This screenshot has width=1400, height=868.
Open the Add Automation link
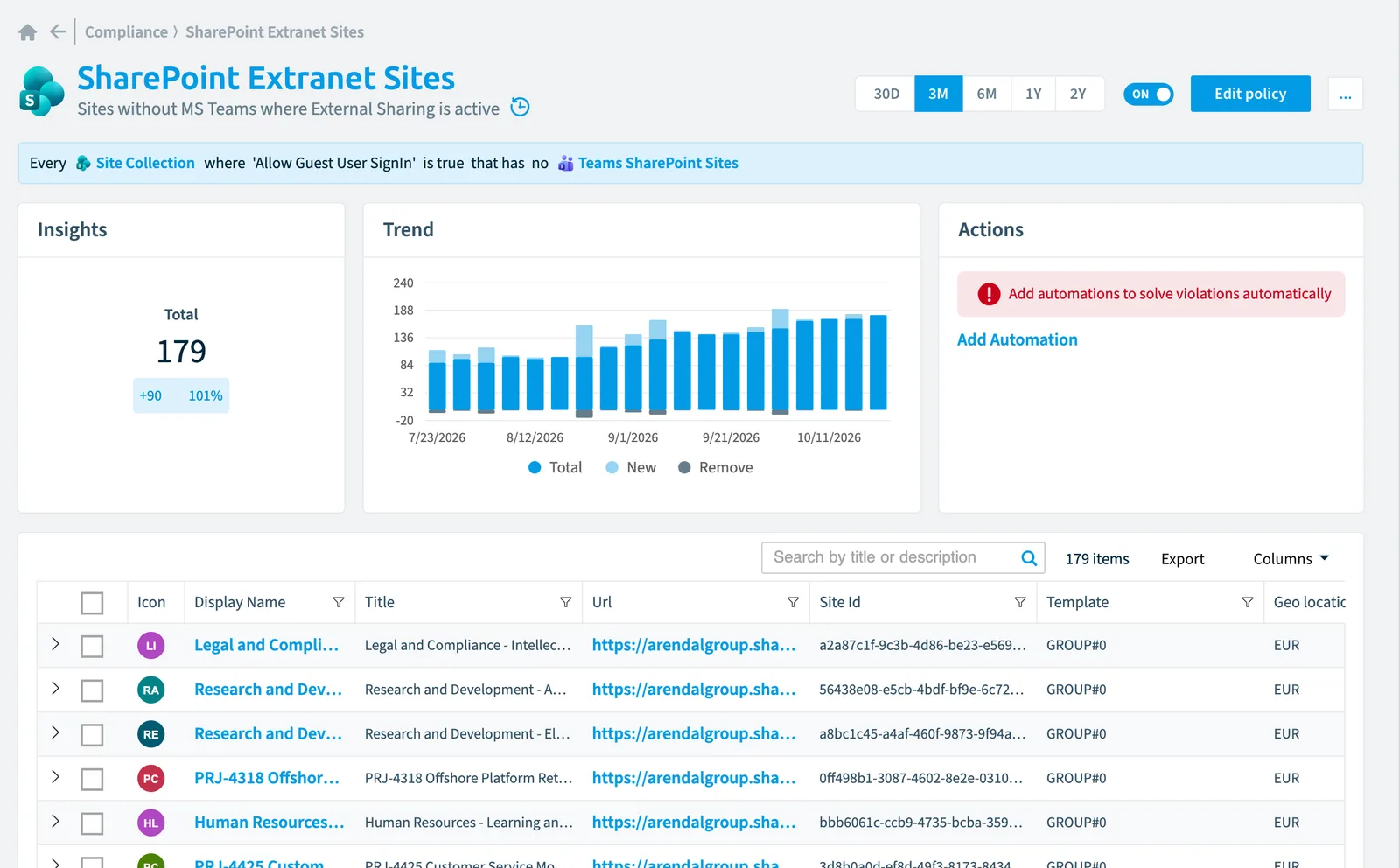tap(1017, 339)
